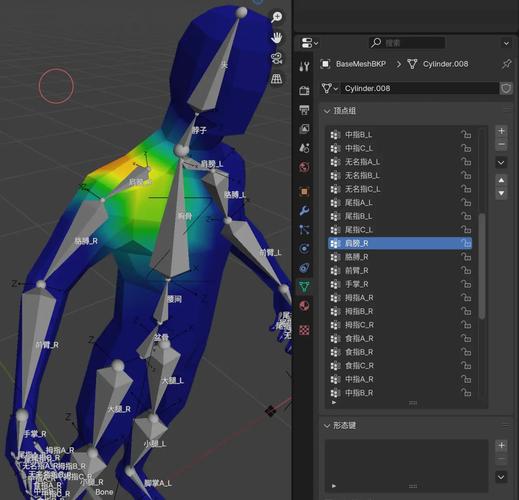Toggle camera view icon in viewport
Image resolution: width=519 pixels, height=500 pixels.
pos(277,58)
